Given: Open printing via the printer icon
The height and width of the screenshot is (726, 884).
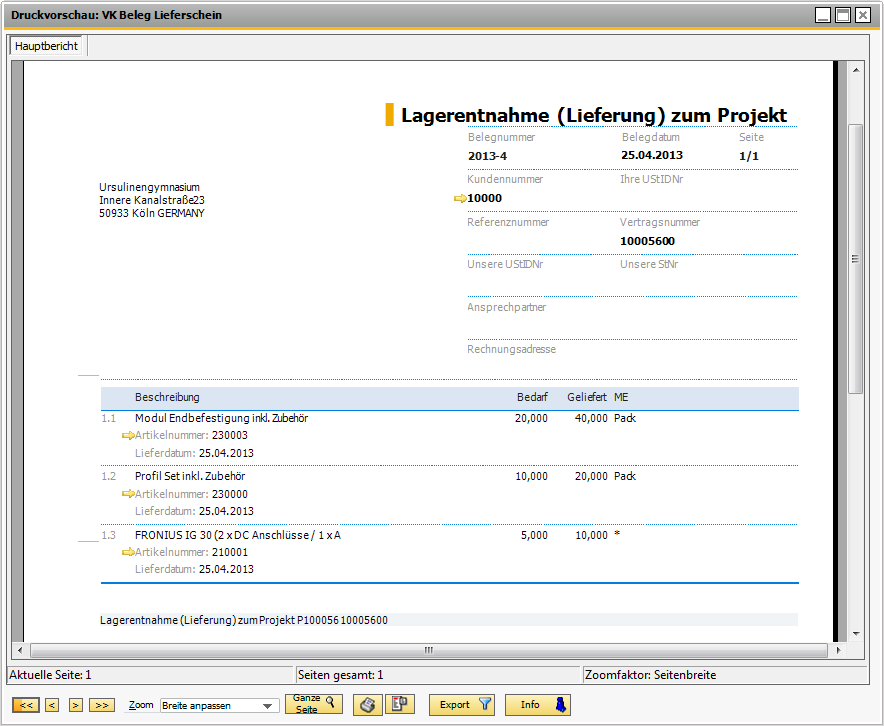Looking at the screenshot, I should coord(367,705).
